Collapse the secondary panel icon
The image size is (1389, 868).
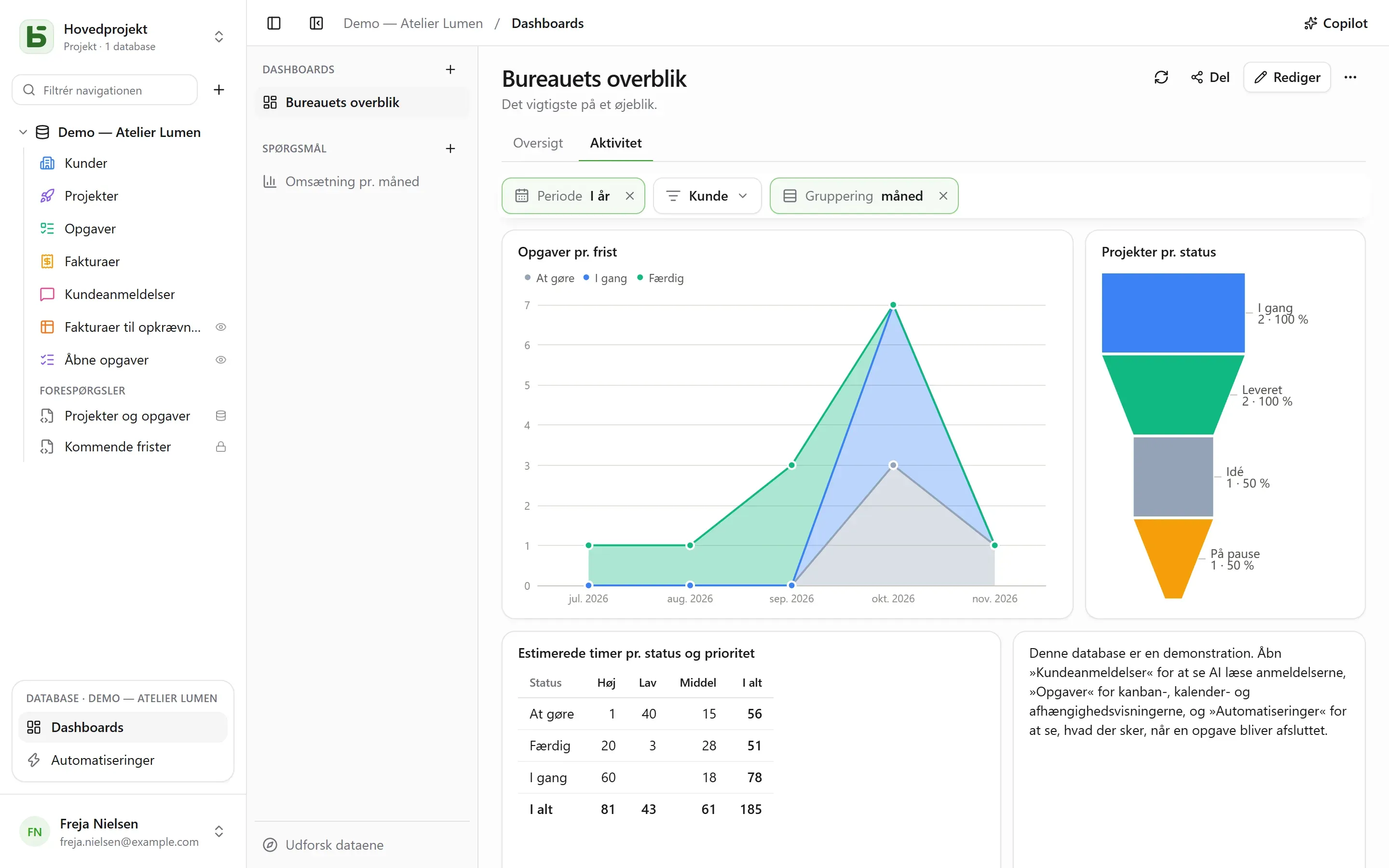pyautogui.click(x=316, y=23)
